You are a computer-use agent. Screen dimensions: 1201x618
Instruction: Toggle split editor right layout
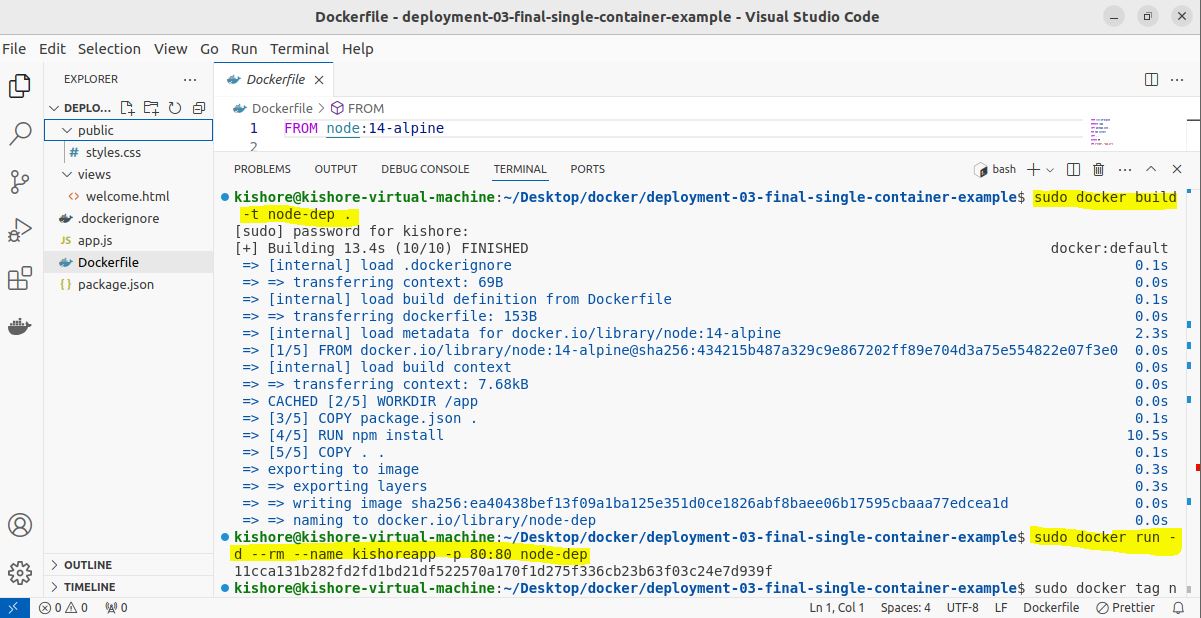1151,80
